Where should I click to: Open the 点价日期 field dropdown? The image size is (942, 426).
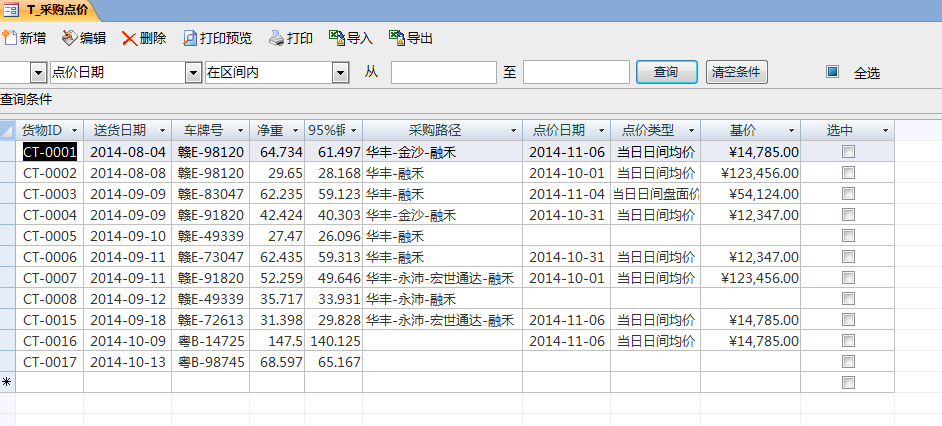pyautogui.click(x=193, y=73)
